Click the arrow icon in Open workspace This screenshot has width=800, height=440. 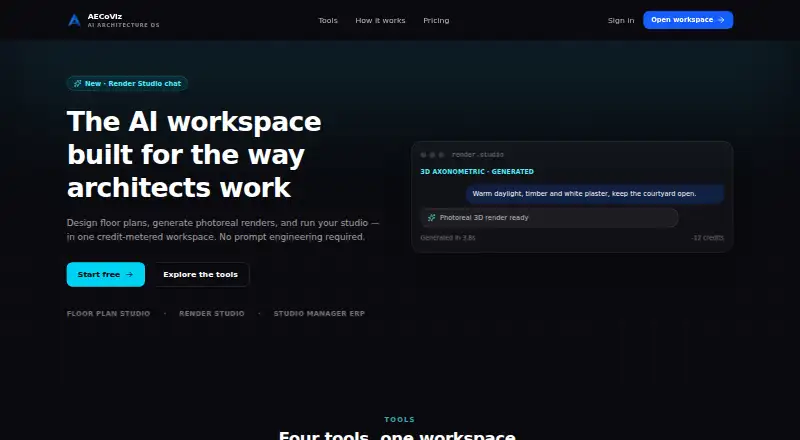[x=721, y=20]
